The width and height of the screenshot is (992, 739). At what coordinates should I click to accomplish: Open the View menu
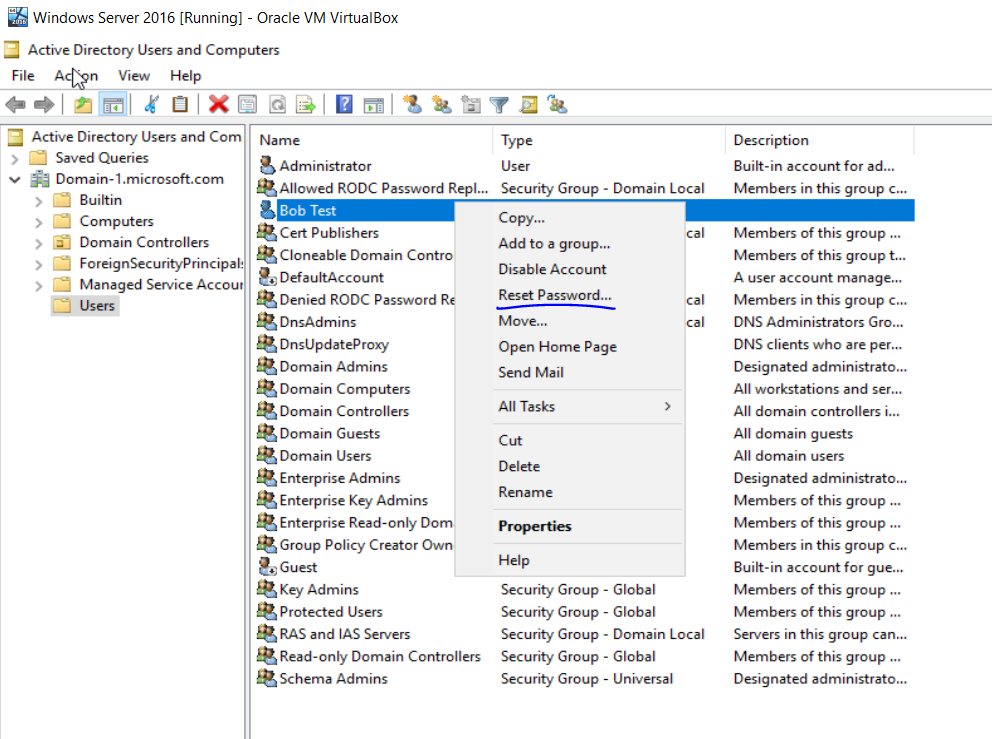(x=133, y=75)
